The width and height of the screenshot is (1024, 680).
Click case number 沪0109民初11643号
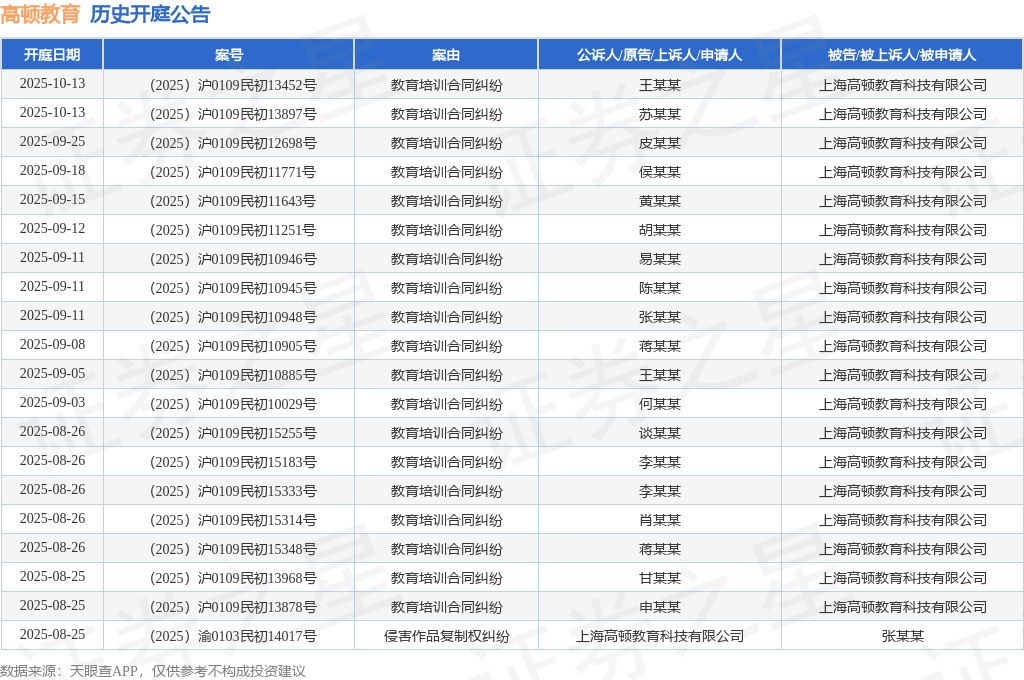coord(257,201)
